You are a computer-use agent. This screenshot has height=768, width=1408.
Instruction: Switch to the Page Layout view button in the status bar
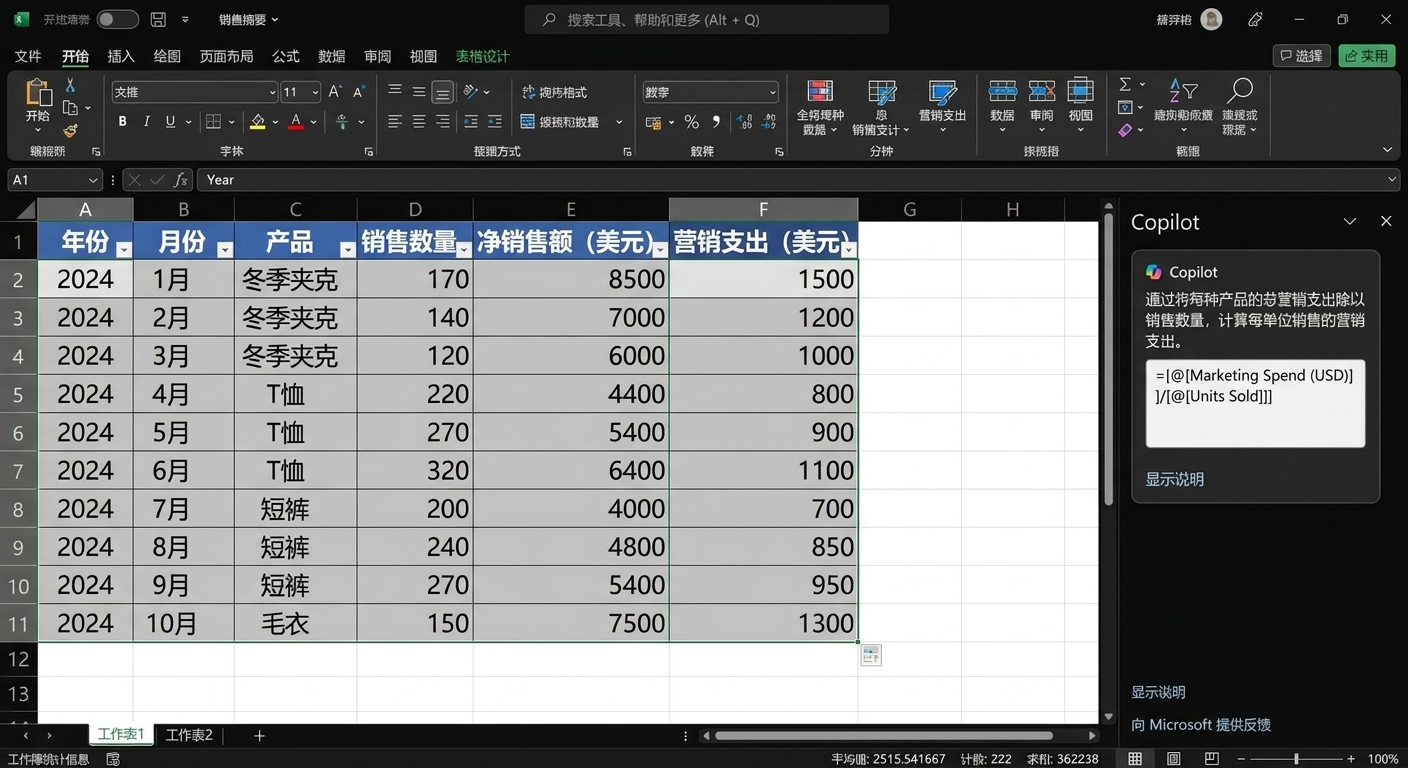1174,759
